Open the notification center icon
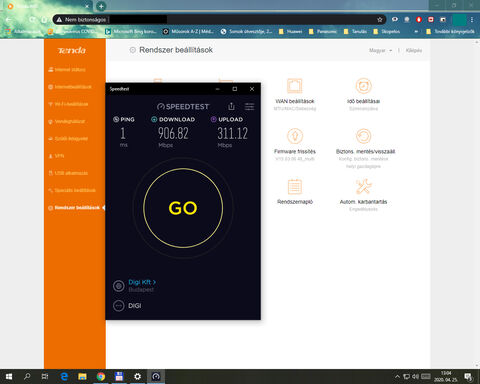Screen dimensions: 480x384 [x=469, y=377]
